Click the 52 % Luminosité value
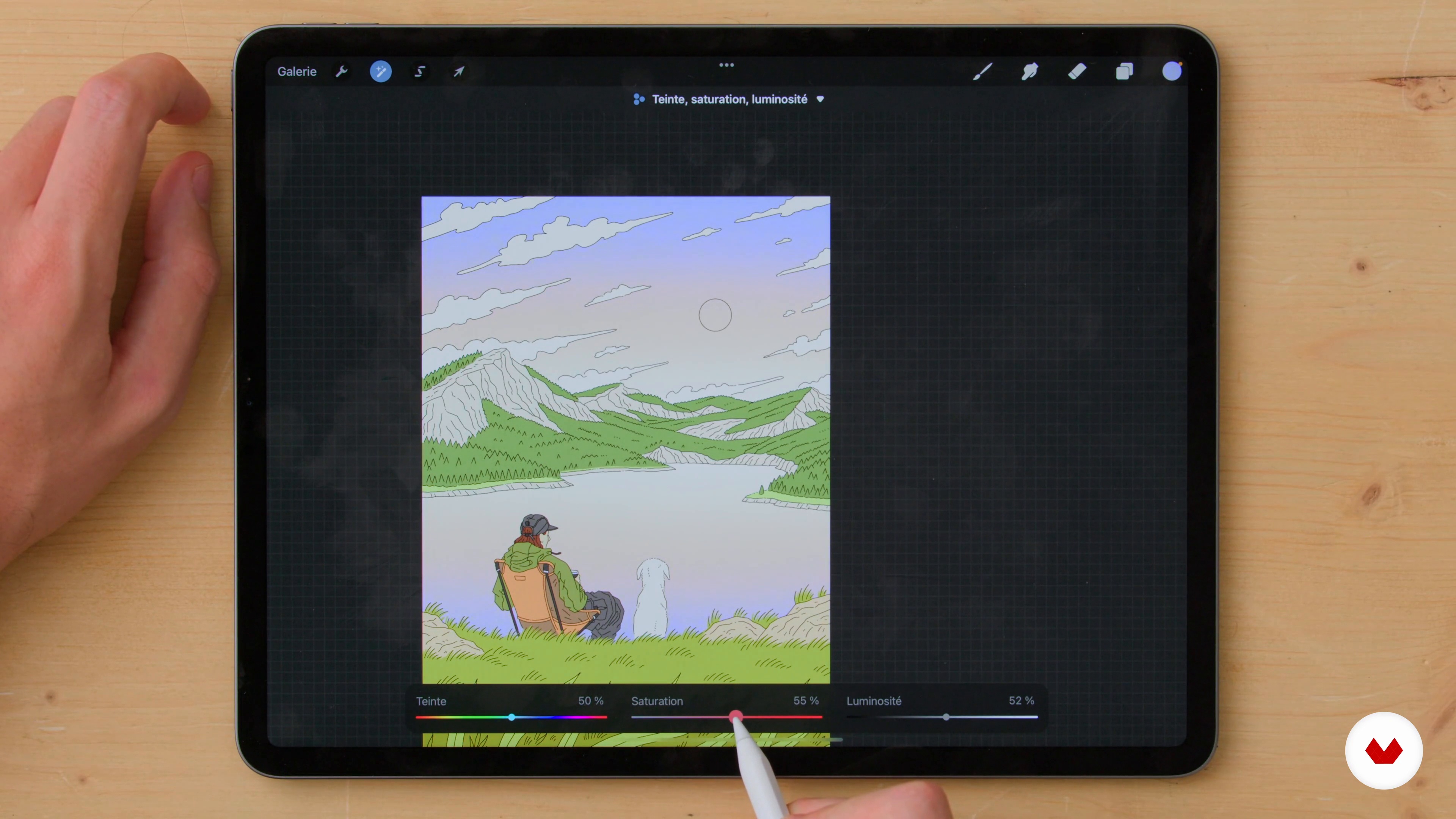The height and width of the screenshot is (819, 1456). point(1021,701)
